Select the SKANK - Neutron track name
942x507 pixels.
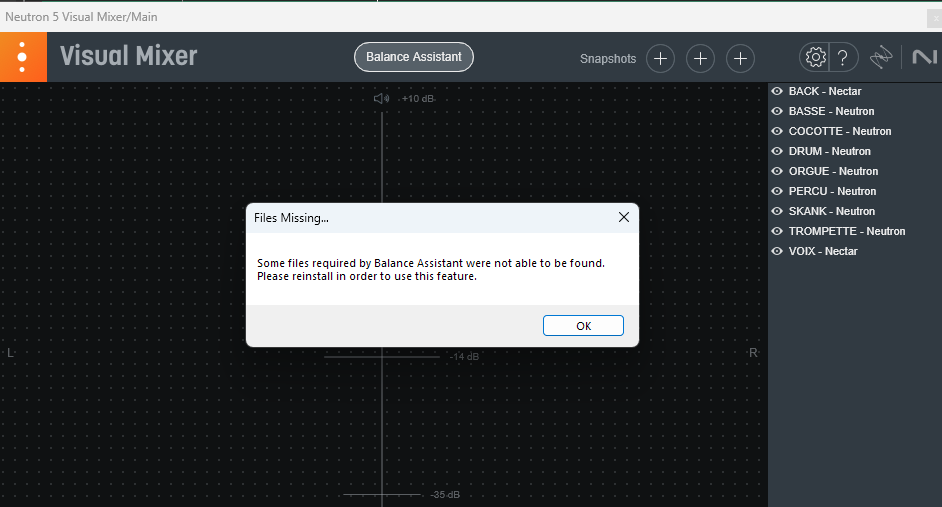tap(831, 211)
